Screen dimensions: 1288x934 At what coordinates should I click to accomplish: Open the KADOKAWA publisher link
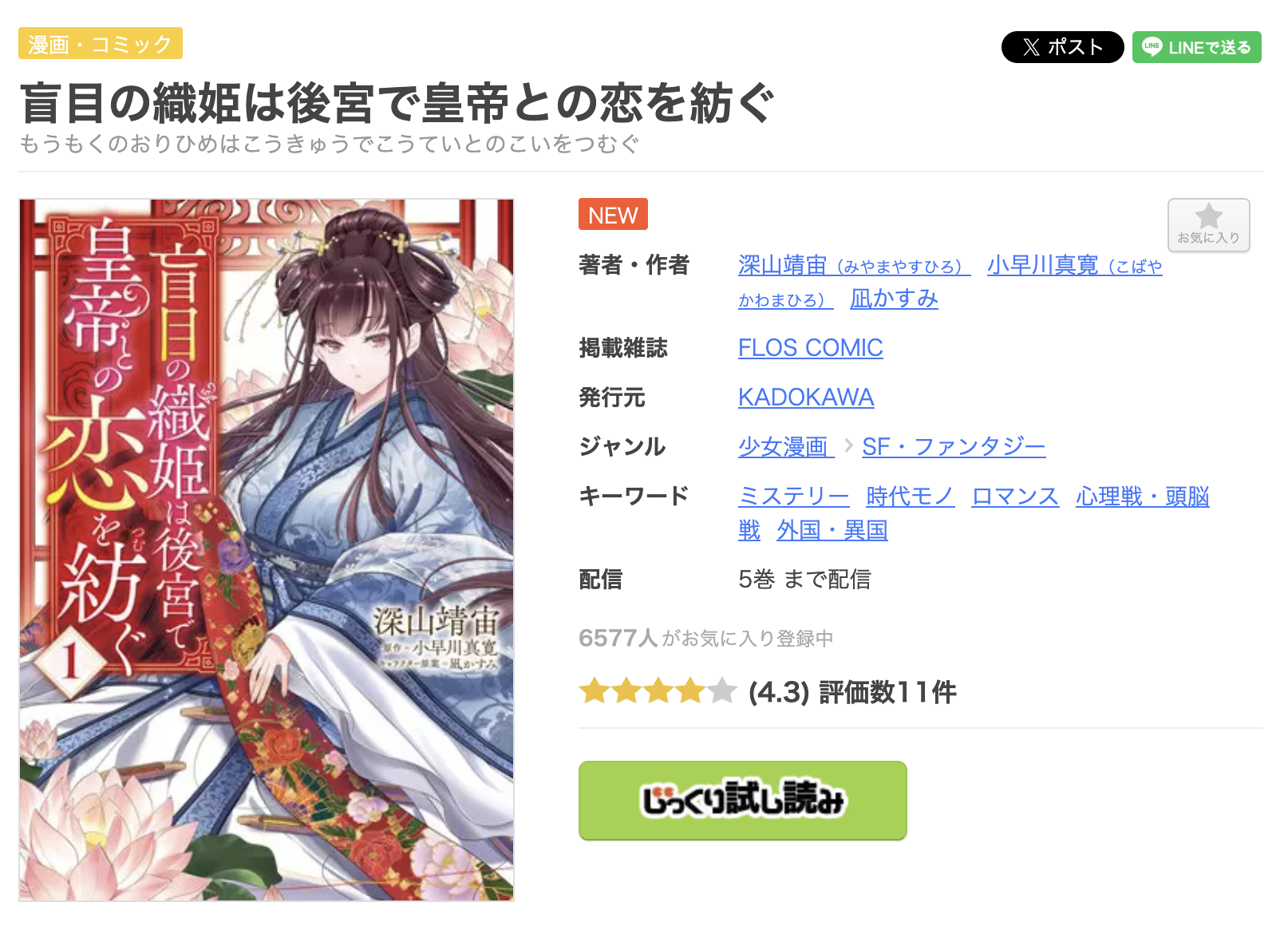click(806, 398)
